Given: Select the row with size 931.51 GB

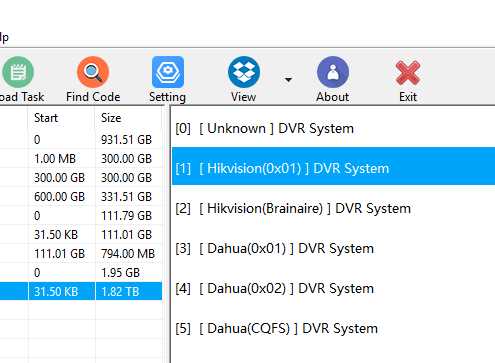Looking at the screenshot, I should [x=81, y=139].
